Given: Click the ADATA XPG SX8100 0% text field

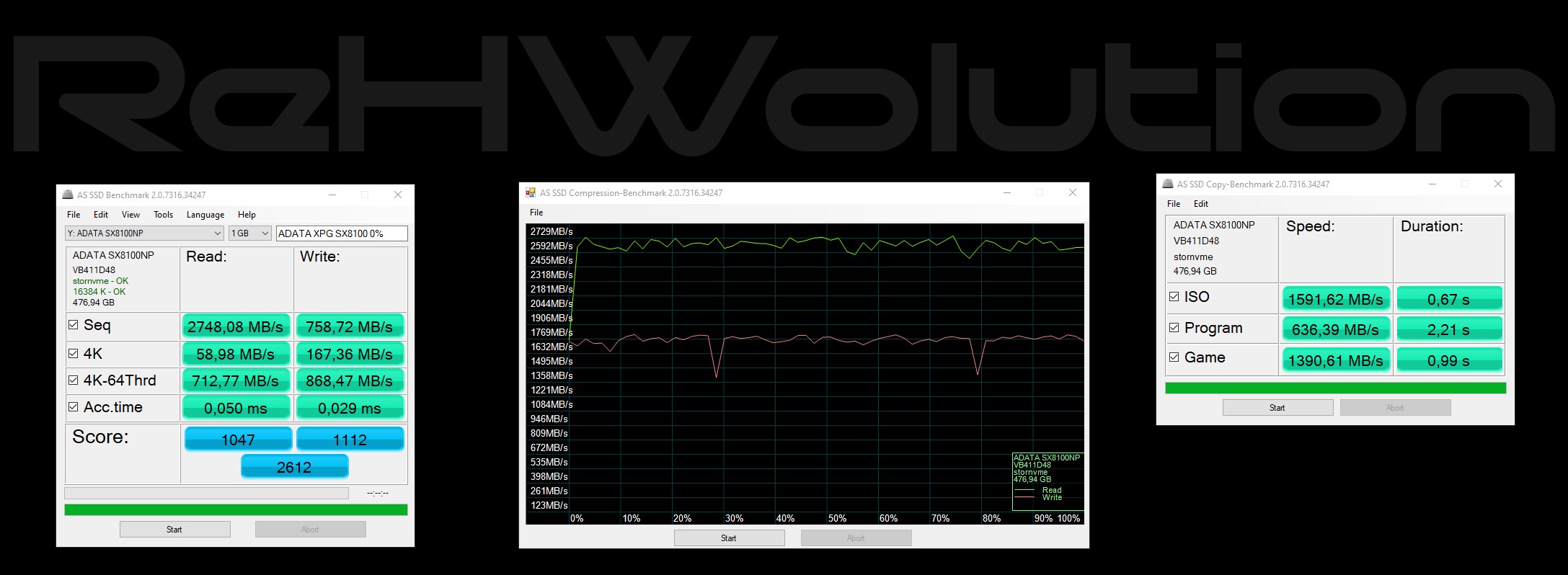Looking at the screenshot, I should (342, 233).
